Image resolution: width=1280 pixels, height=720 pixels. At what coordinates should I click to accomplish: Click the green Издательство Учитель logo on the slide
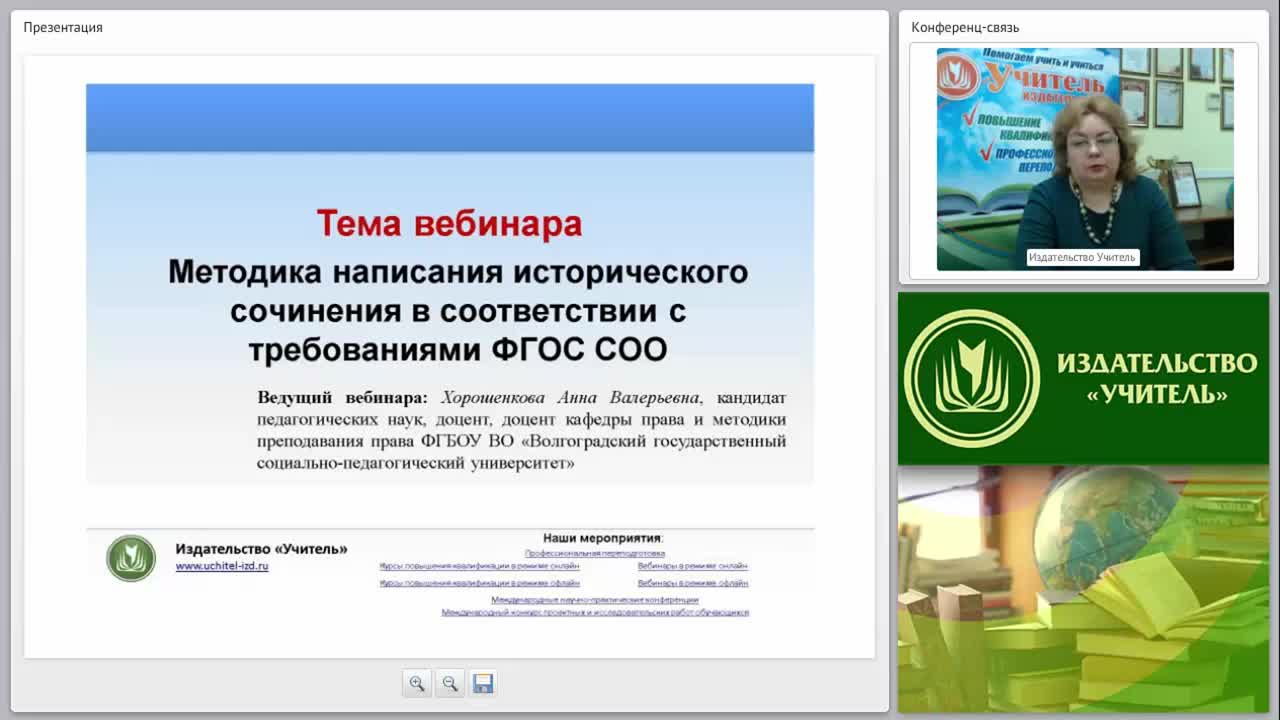point(131,558)
